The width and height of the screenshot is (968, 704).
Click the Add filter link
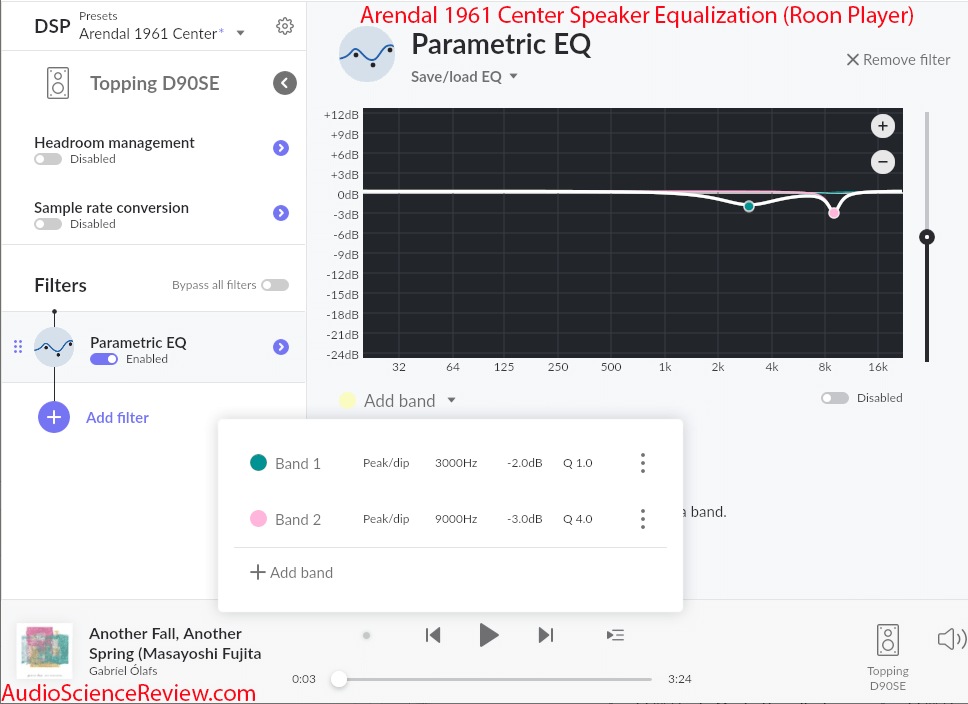[117, 417]
